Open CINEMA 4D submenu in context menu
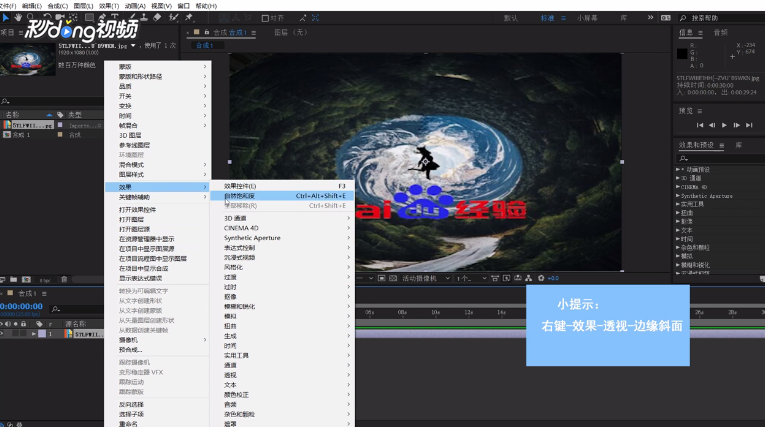 tap(282, 228)
